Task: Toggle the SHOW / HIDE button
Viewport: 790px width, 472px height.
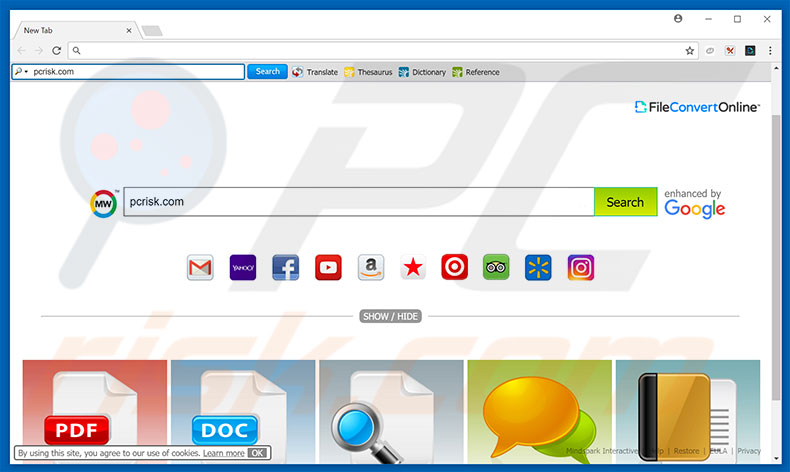Action: pyautogui.click(x=390, y=316)
